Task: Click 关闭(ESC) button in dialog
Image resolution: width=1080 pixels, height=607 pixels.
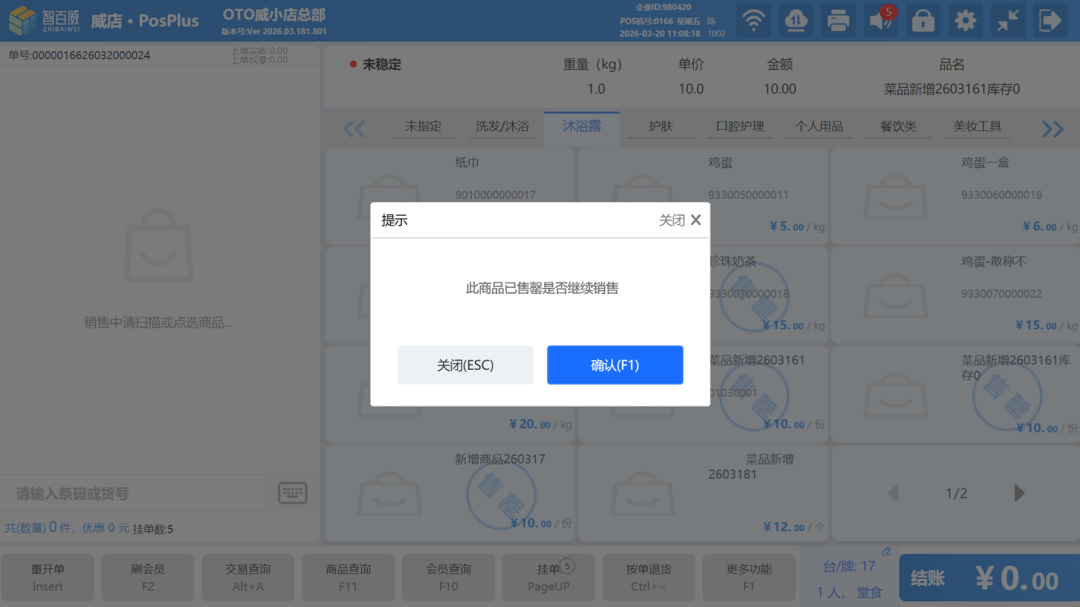Action: [x=465, y=365]
